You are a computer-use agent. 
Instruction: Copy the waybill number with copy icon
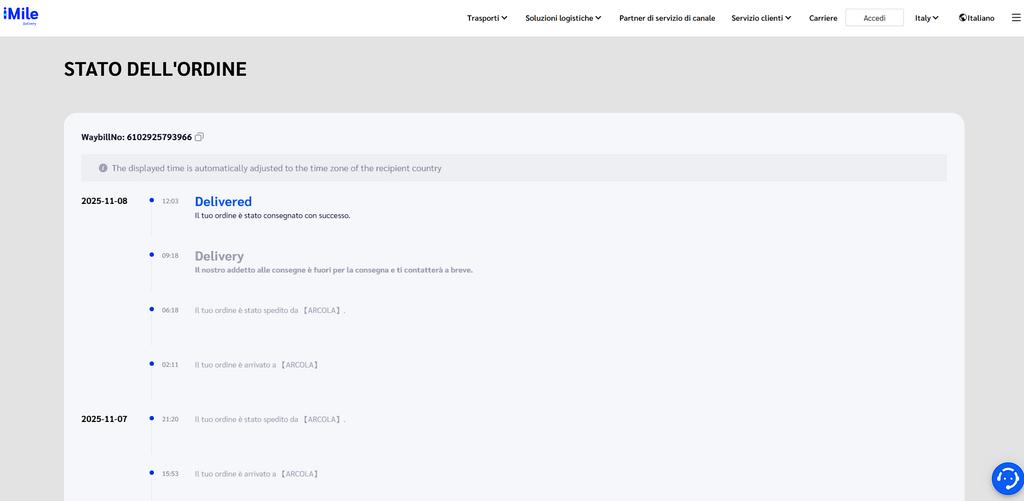pyautogui.click(x=200, y=137)
